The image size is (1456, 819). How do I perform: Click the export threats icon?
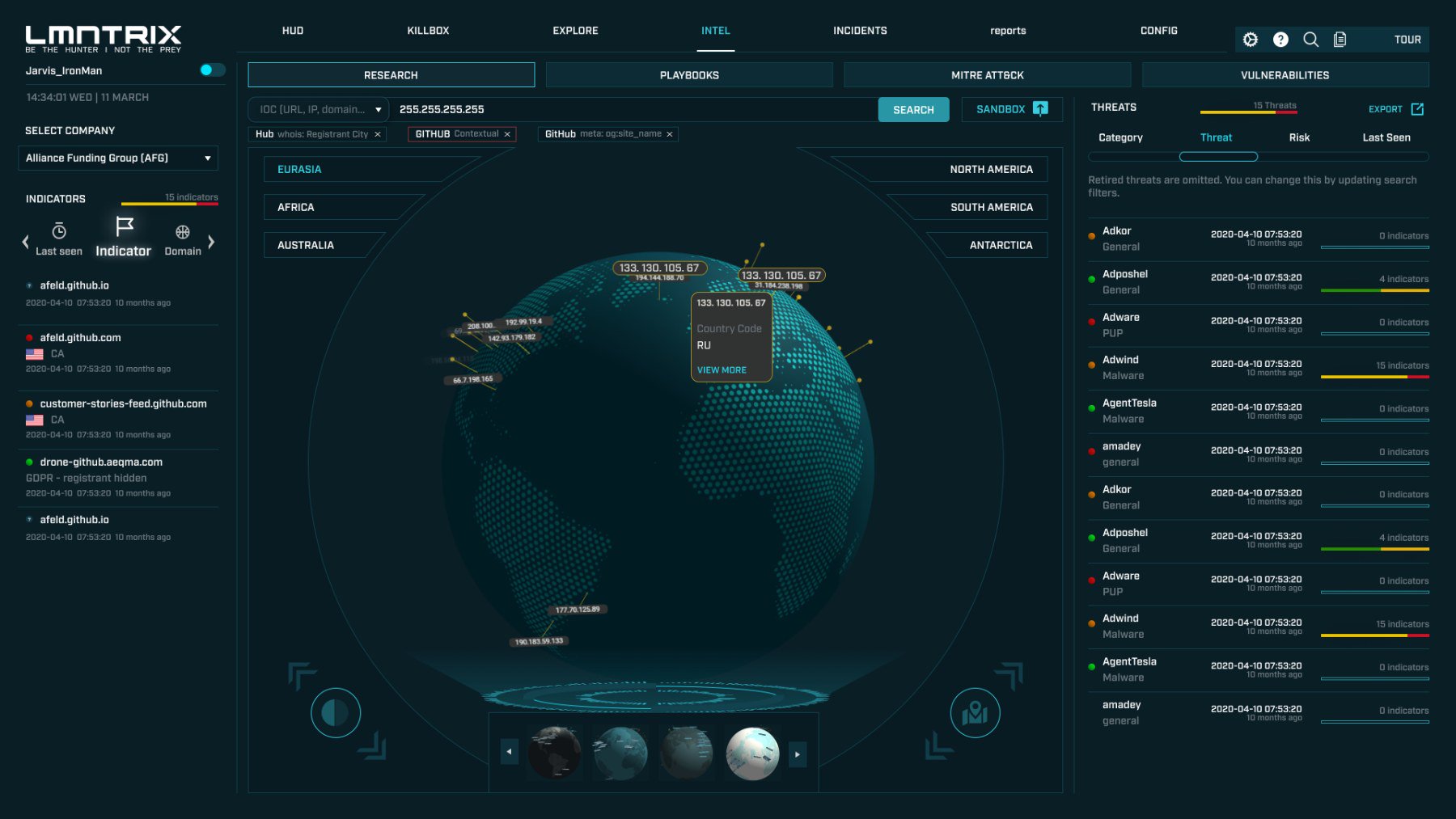pos(1417,109)
